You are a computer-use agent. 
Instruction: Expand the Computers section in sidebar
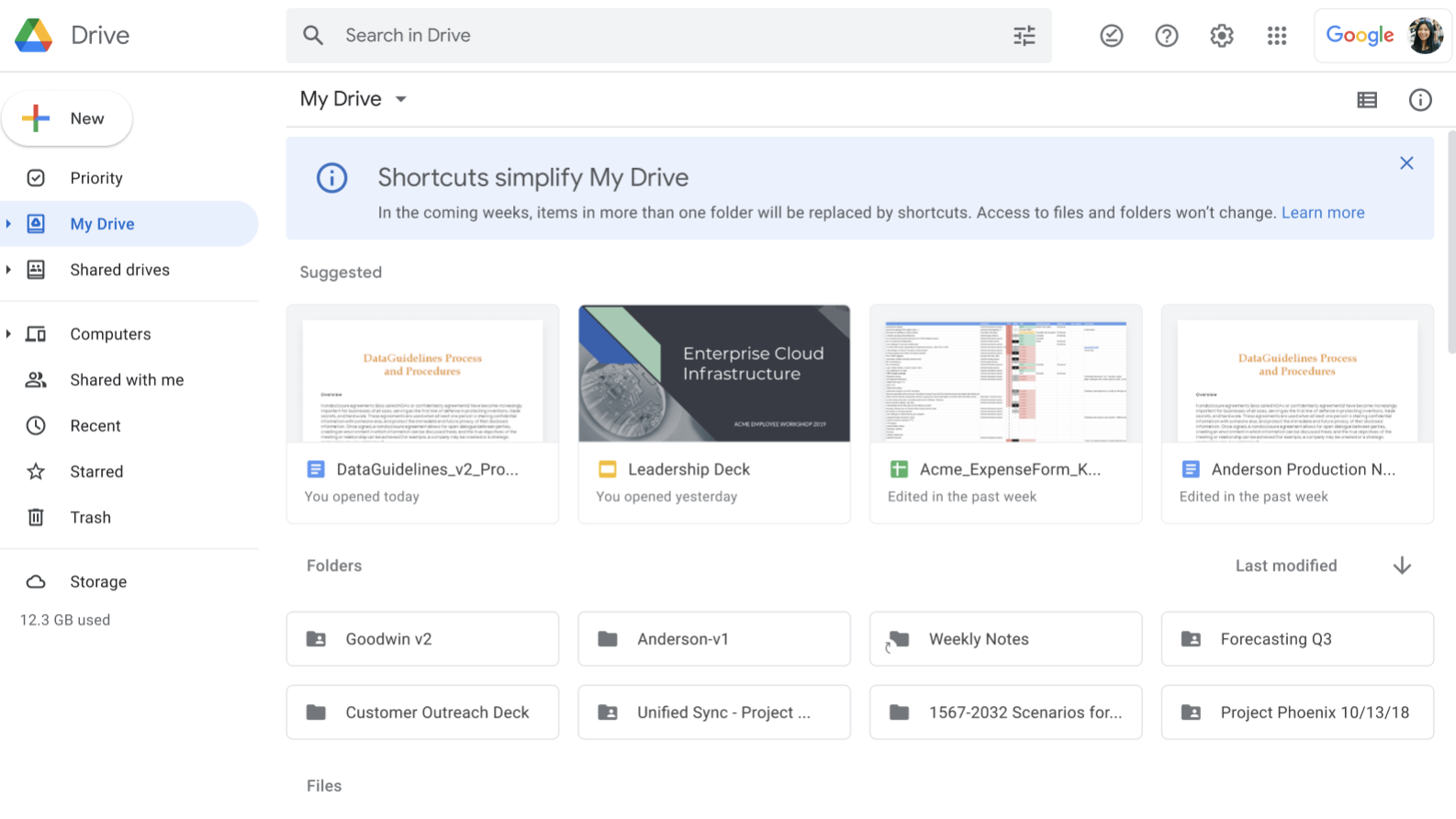click(x=8, y=334)
